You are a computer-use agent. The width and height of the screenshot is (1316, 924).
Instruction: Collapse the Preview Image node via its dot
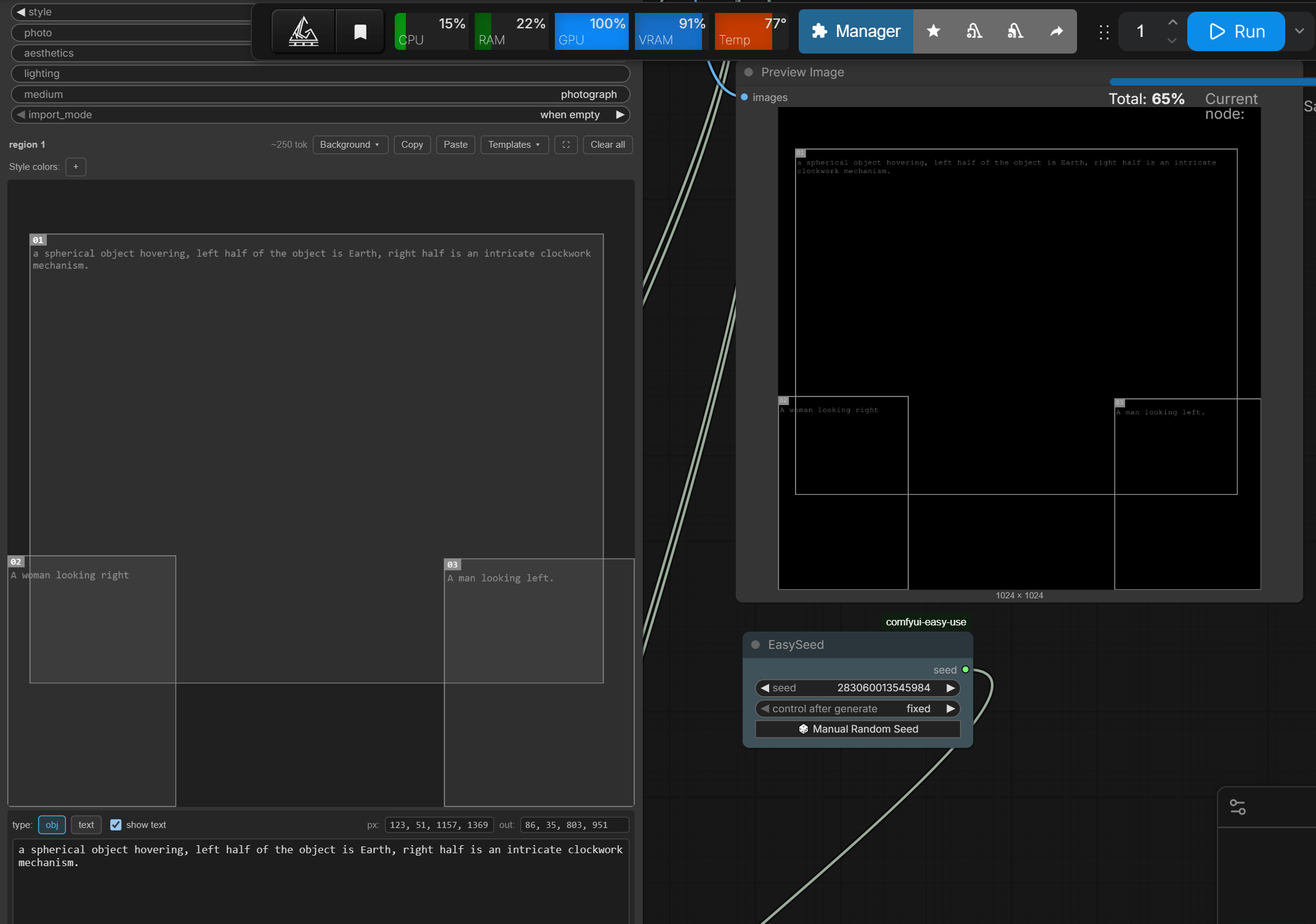pos(748,72)
